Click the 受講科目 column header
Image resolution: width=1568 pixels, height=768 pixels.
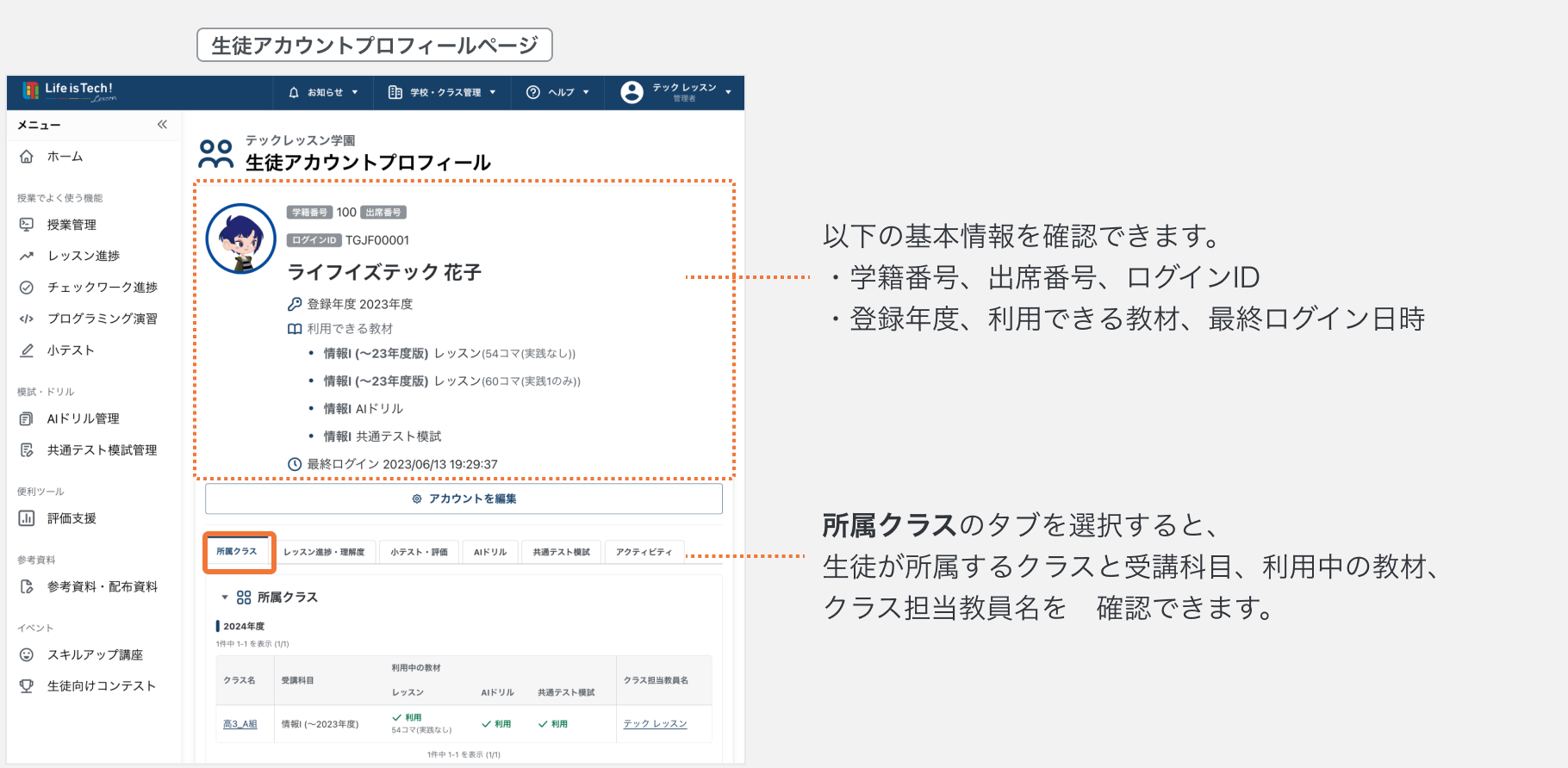[x=298, y=680]
